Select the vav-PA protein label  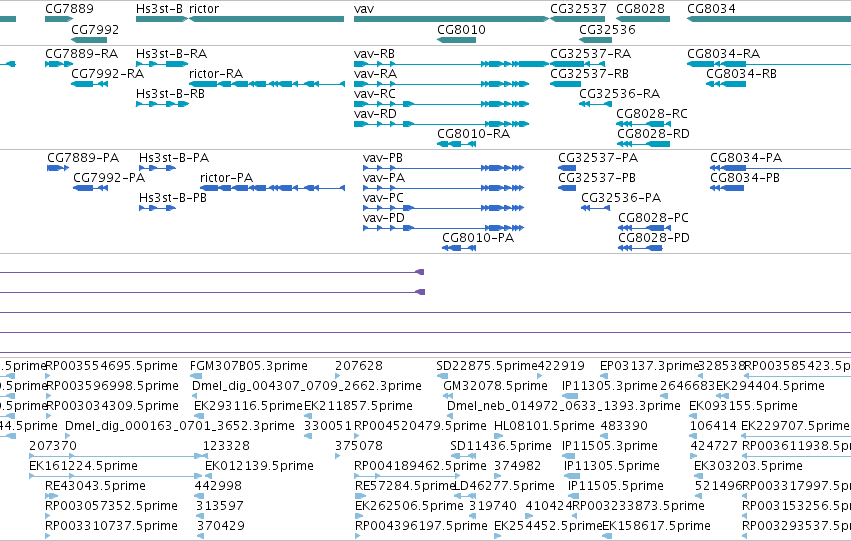coord(384,178)
